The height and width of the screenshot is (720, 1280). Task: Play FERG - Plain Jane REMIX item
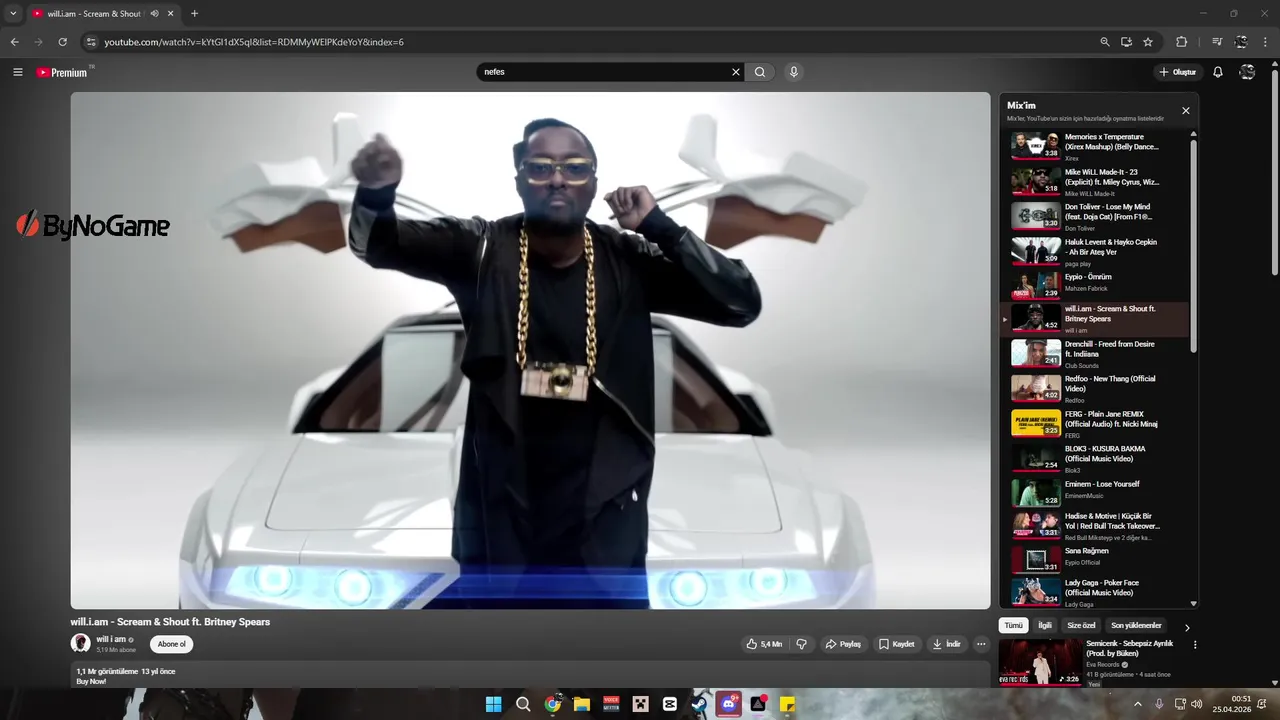click(1095, 423)
